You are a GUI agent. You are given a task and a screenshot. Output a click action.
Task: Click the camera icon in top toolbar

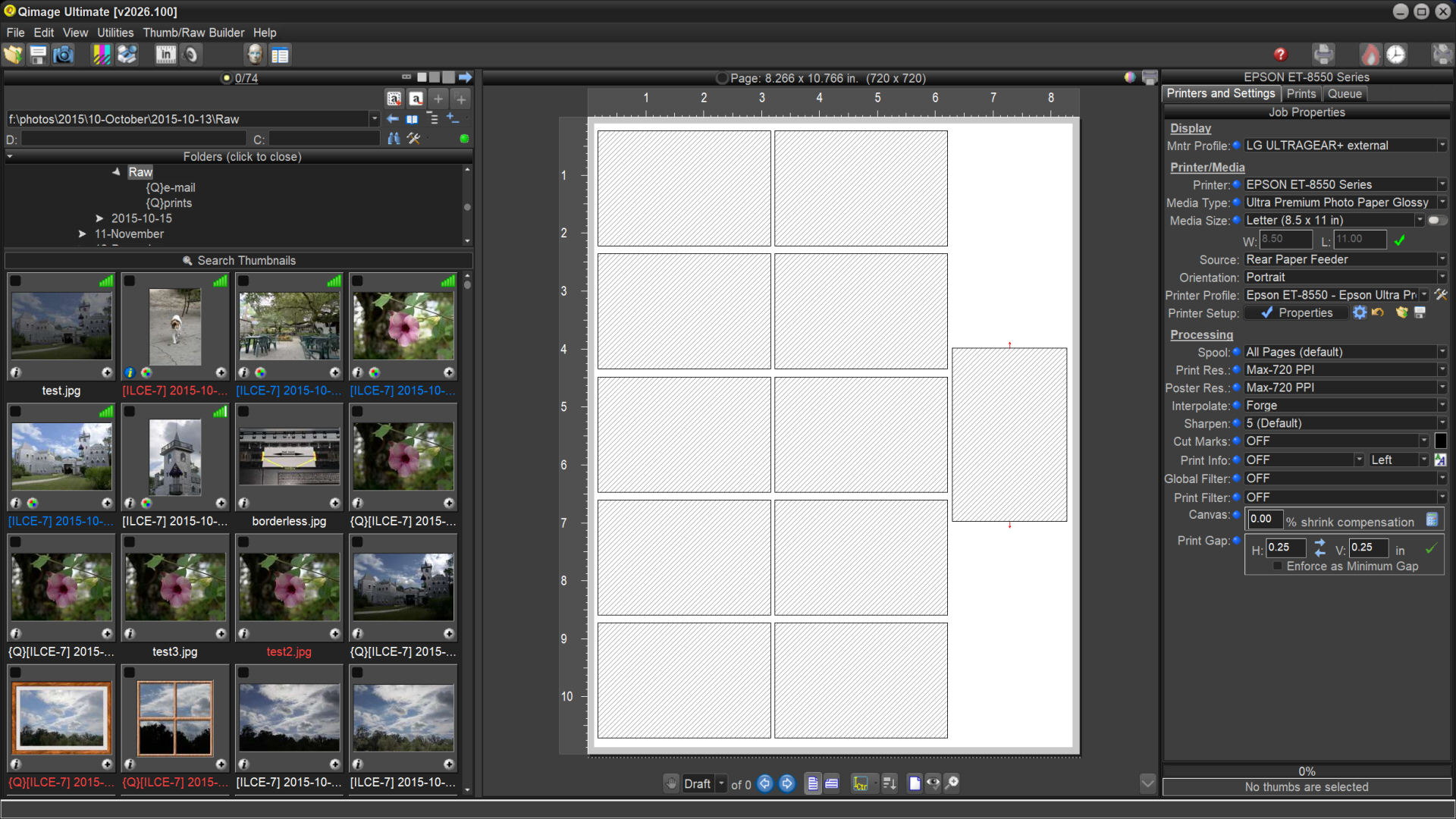pos(63,55)
